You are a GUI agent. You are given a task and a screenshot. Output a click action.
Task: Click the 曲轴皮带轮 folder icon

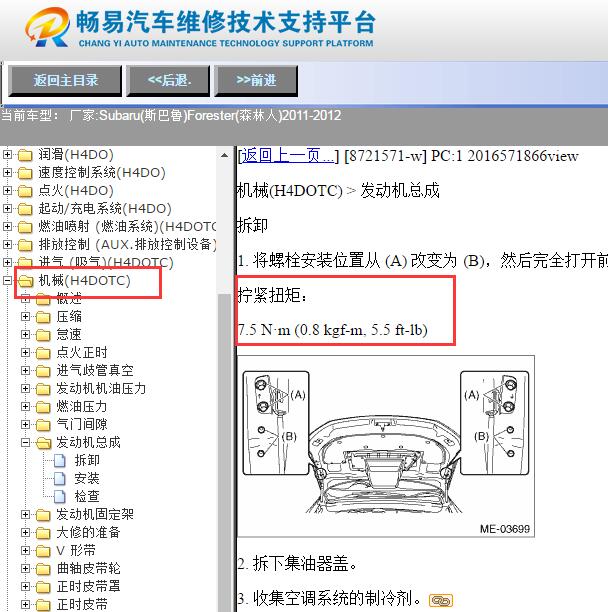click(x=43, y=569)
